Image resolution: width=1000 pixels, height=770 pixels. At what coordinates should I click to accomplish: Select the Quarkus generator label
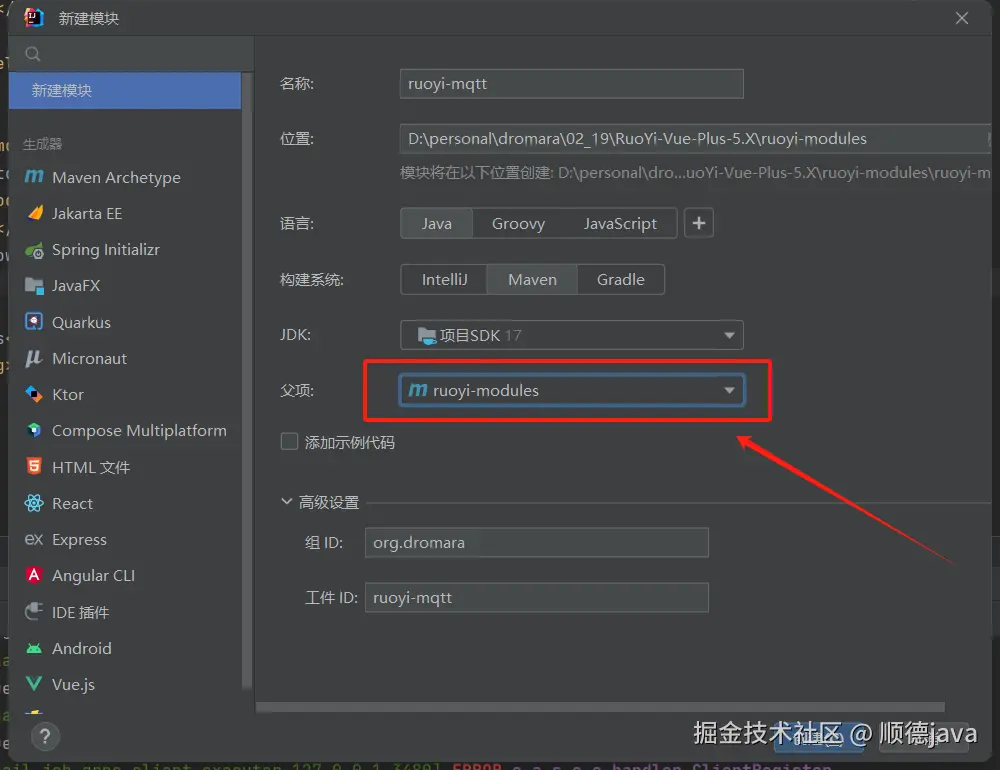tap(81, 322)
